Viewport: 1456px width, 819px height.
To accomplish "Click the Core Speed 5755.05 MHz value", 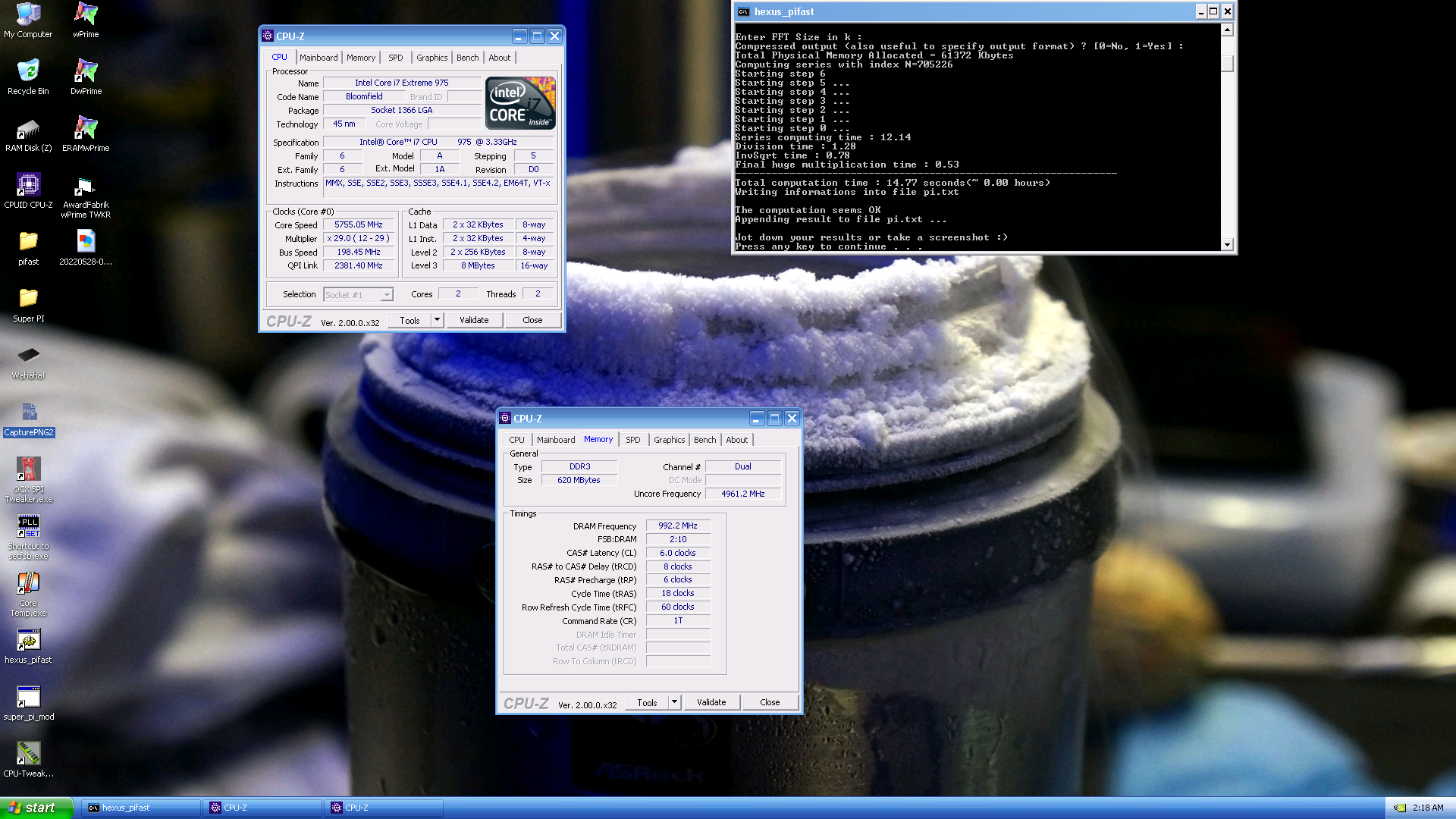I will pyautogui.click(x=359, y=224).
